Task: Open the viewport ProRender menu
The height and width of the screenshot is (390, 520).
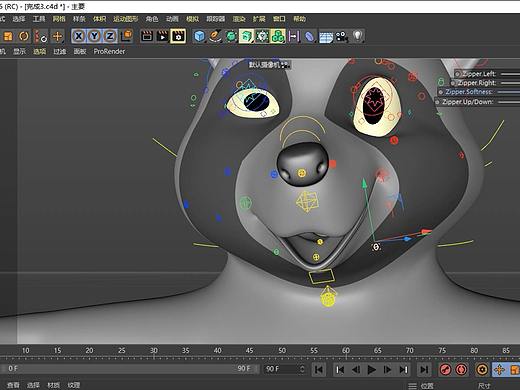Action: coord(109,51)
